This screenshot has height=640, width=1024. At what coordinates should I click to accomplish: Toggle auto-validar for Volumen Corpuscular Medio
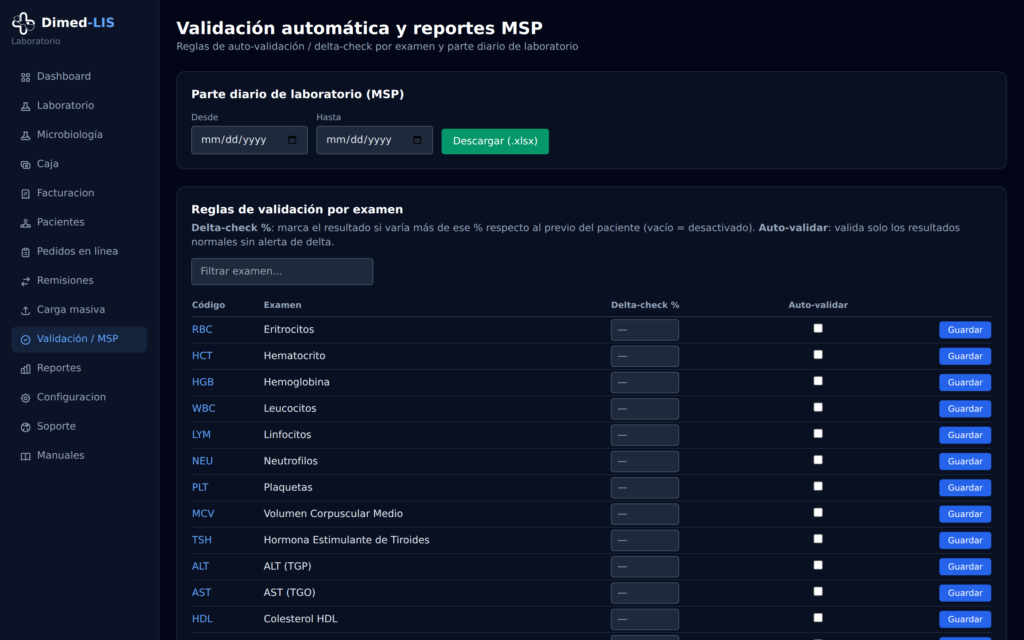818,513
